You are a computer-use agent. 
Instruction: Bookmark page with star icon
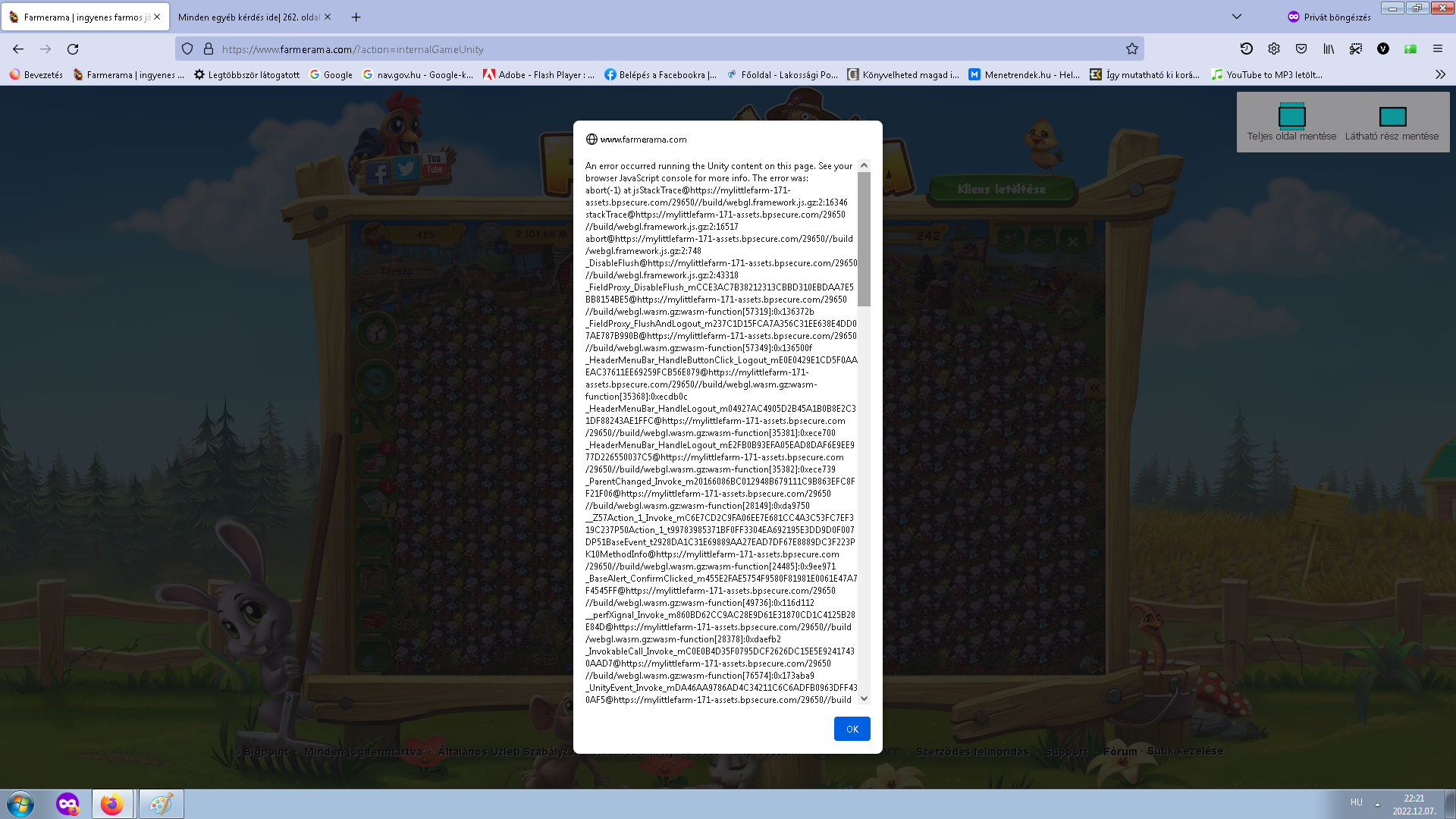tap(1131, 49)
